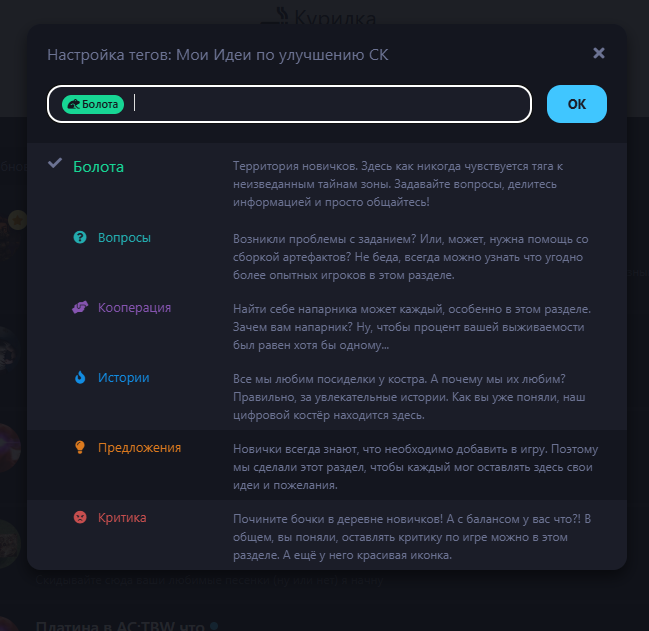Open the Платина в AC:TBW thread behind dialog
This screenshot has width=649, height=631.
click(x=120, y=625)
